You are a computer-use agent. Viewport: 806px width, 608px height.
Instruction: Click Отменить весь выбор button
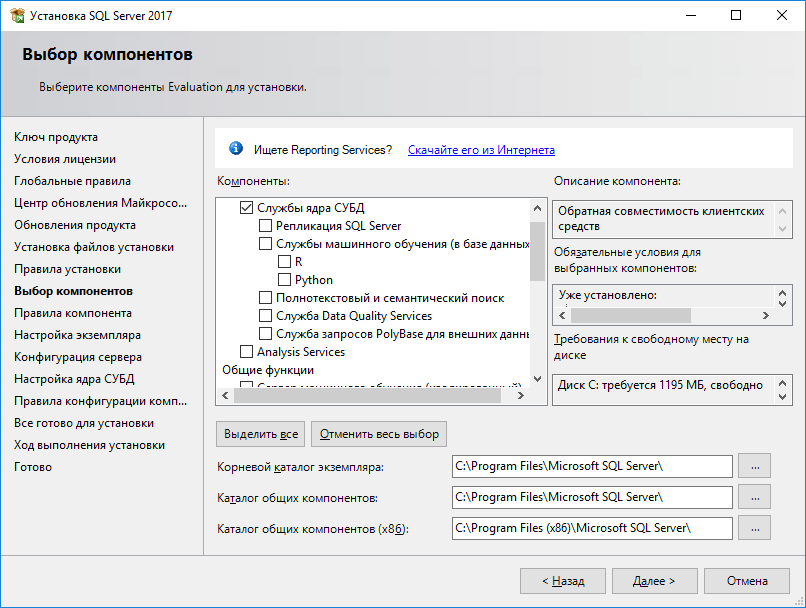click(379, 434)
